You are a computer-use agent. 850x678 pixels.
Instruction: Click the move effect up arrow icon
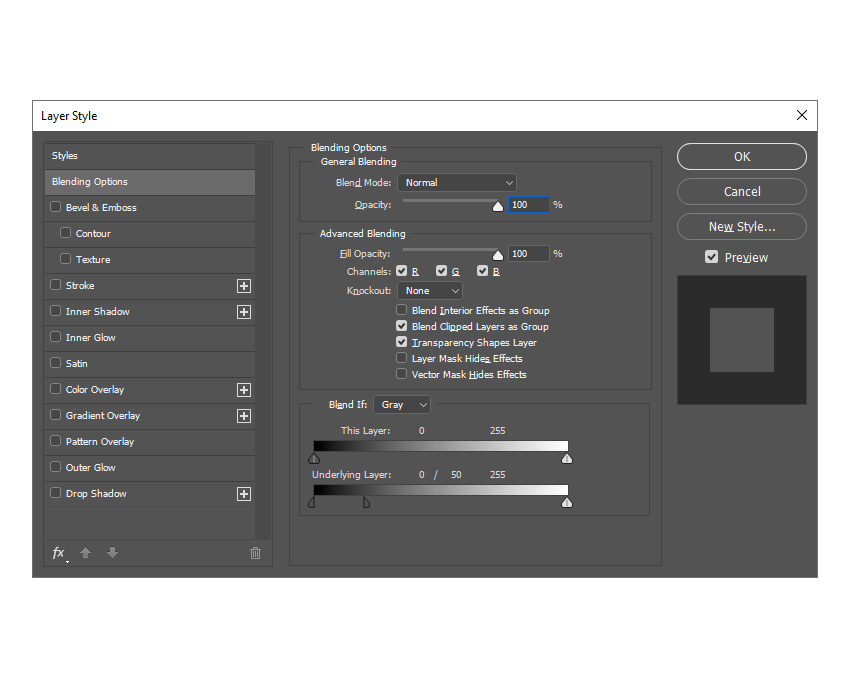tap(85, 552)
